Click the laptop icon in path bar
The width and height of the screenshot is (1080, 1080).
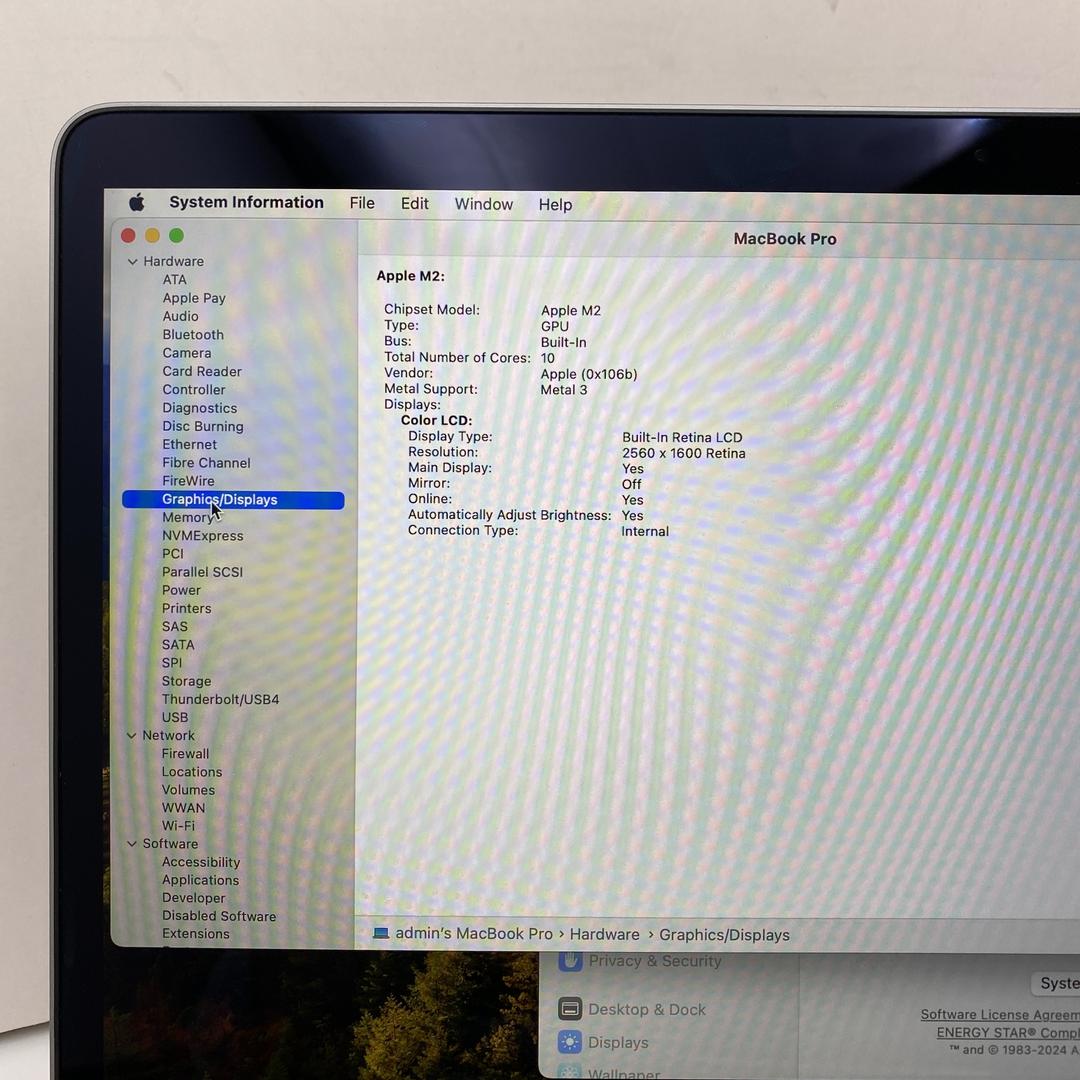381,933
